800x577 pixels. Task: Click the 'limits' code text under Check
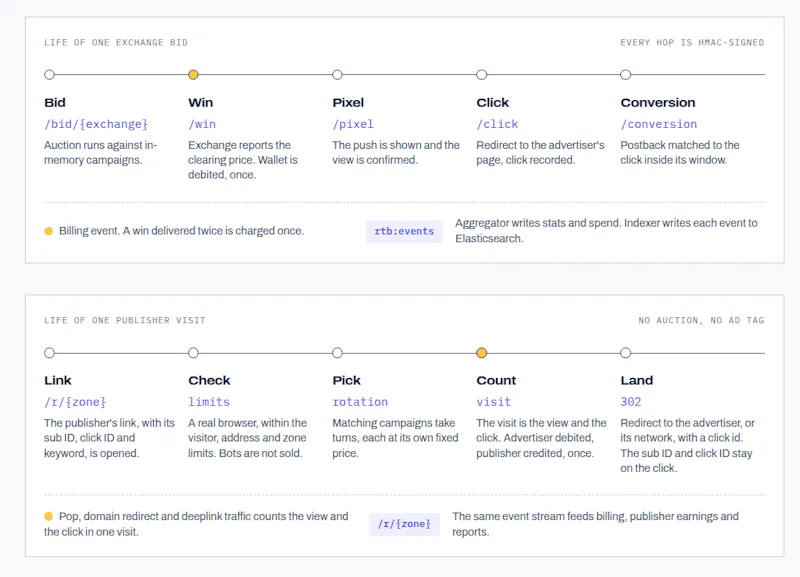[209, 402]
